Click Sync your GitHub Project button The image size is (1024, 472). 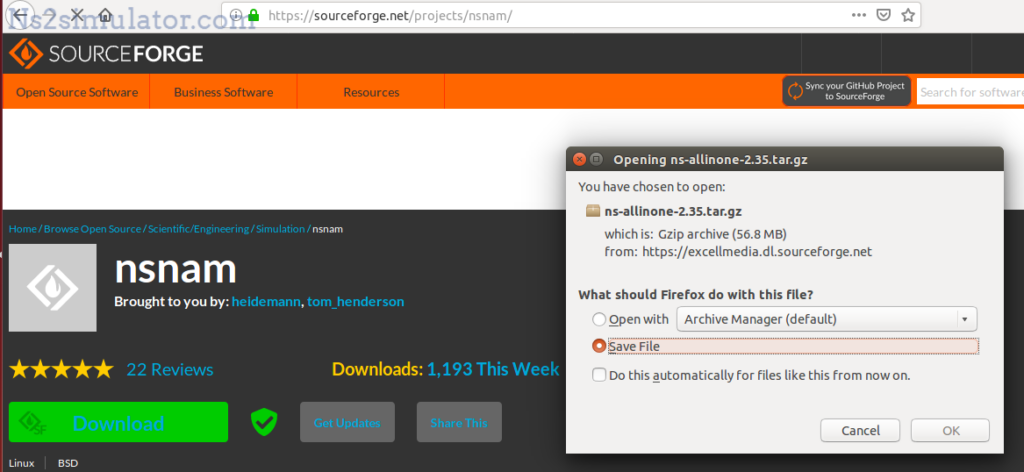846,91
